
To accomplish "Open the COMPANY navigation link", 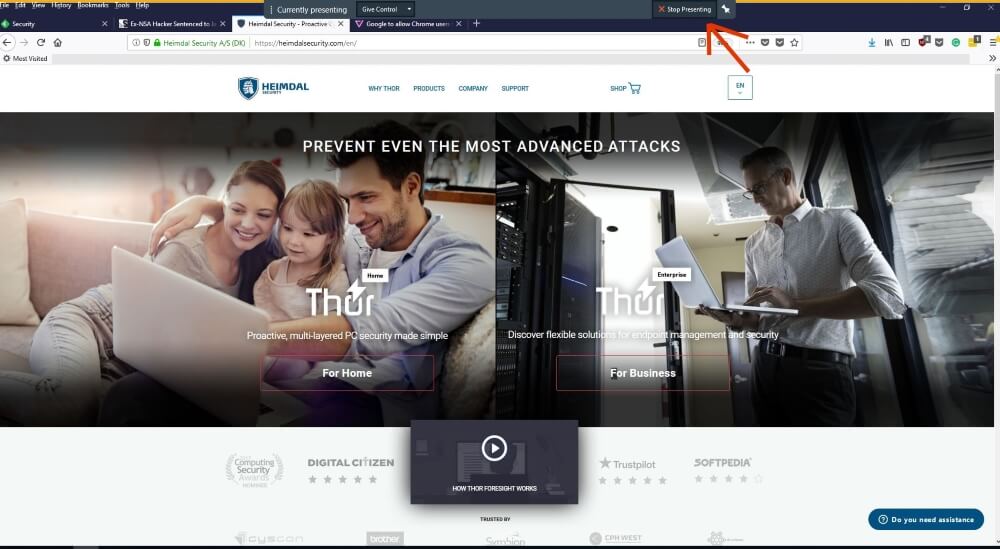I will (x=473, y=89).
